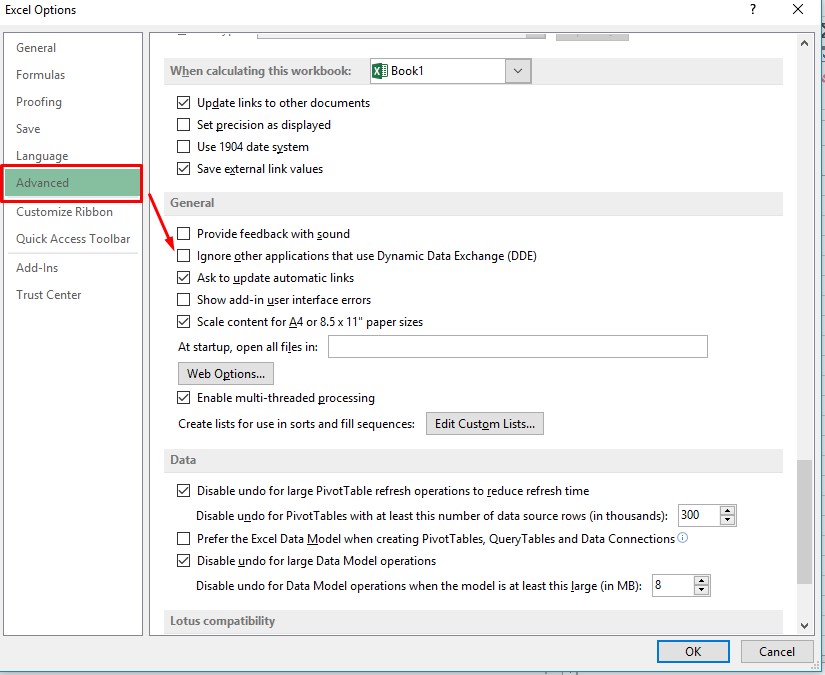
Task: Click the 'Lotus compatibility' section heading
Action: 223,621
